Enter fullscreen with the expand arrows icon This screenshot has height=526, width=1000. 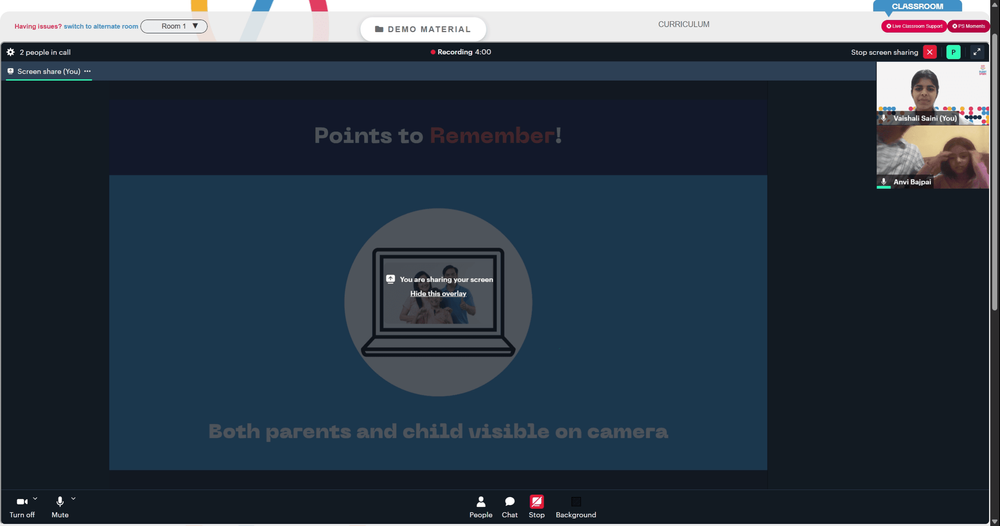[x=977, y=52]
